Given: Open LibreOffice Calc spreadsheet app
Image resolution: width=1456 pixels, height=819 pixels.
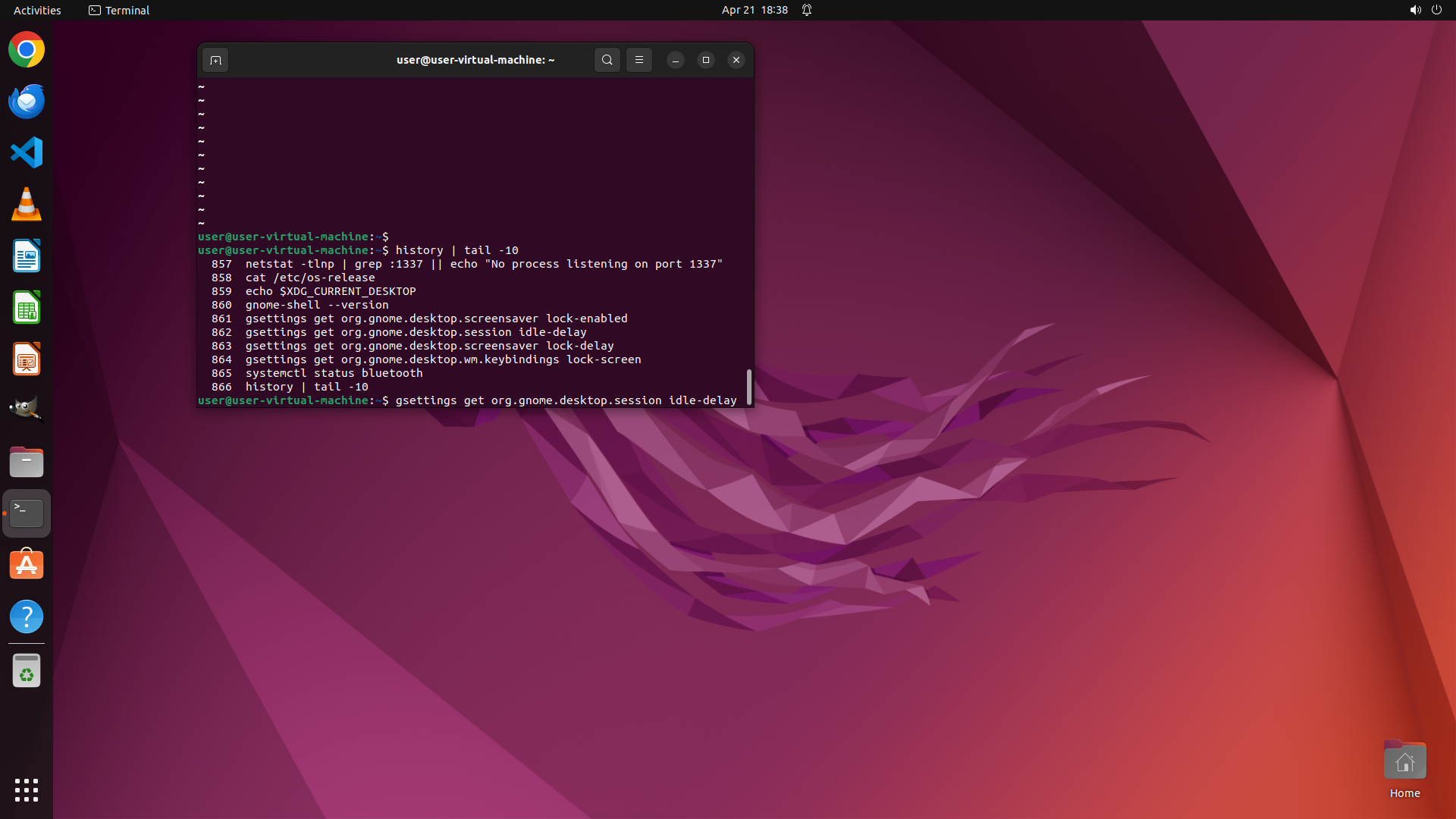Looking at the screenshot, I should [27, 308].
